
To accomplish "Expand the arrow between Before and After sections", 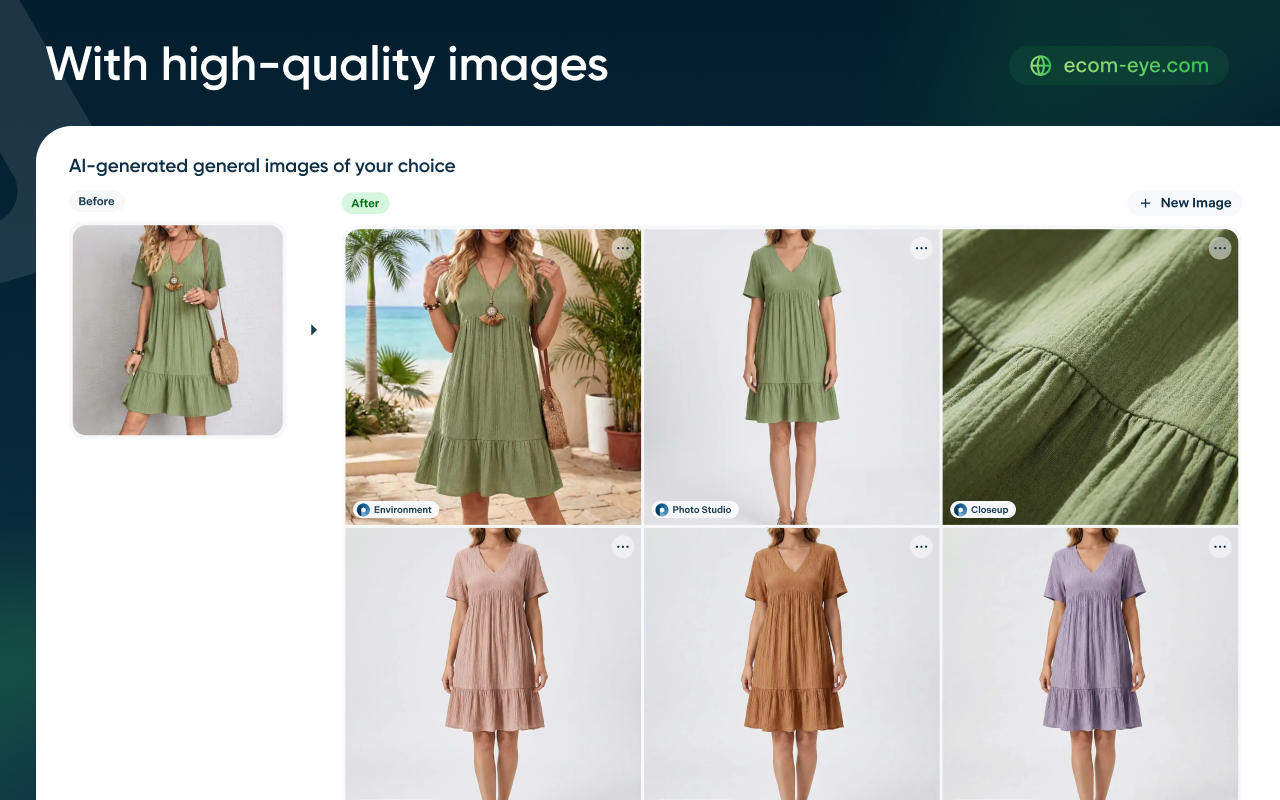I will [314, 329].
